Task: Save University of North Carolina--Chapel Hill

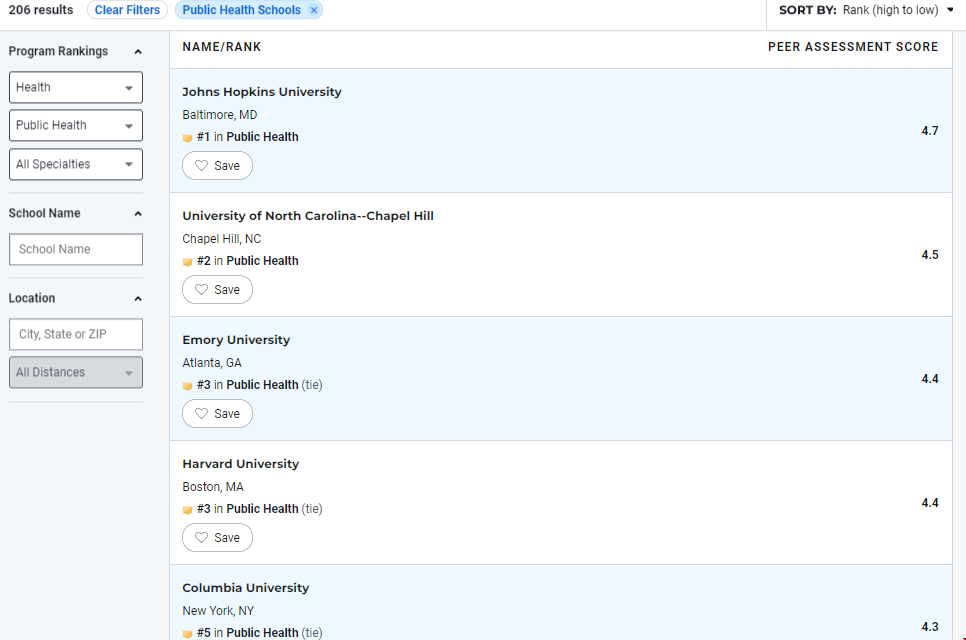Action: coord(217,290)
